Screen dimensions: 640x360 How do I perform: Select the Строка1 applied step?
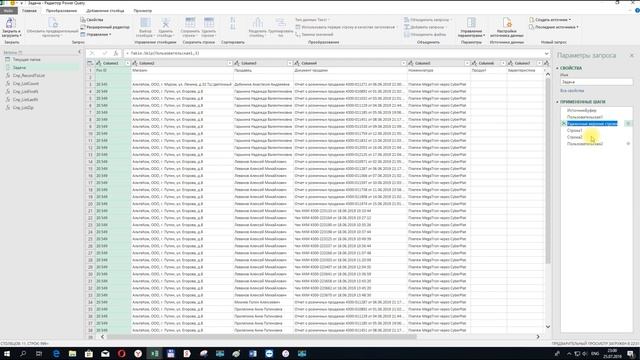(575, 130)
